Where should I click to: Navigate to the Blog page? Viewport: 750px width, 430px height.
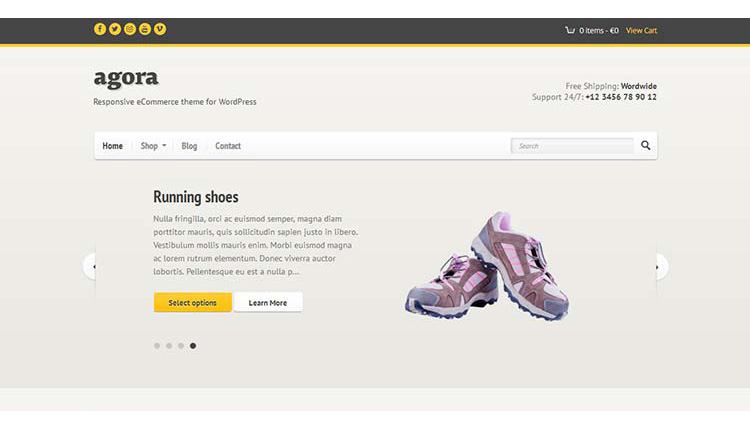click(x=189, y=146)
